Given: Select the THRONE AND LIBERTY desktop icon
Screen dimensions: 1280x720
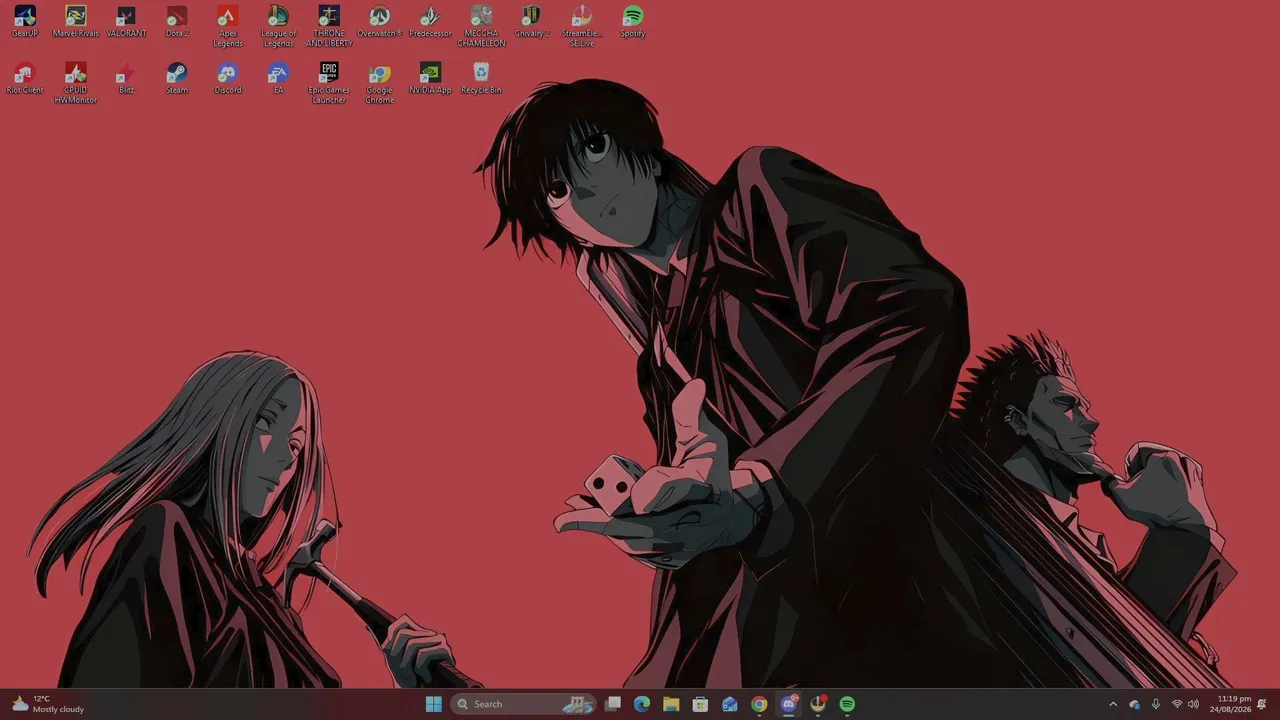Looking at the screenshot, I should tap(329, 27).
